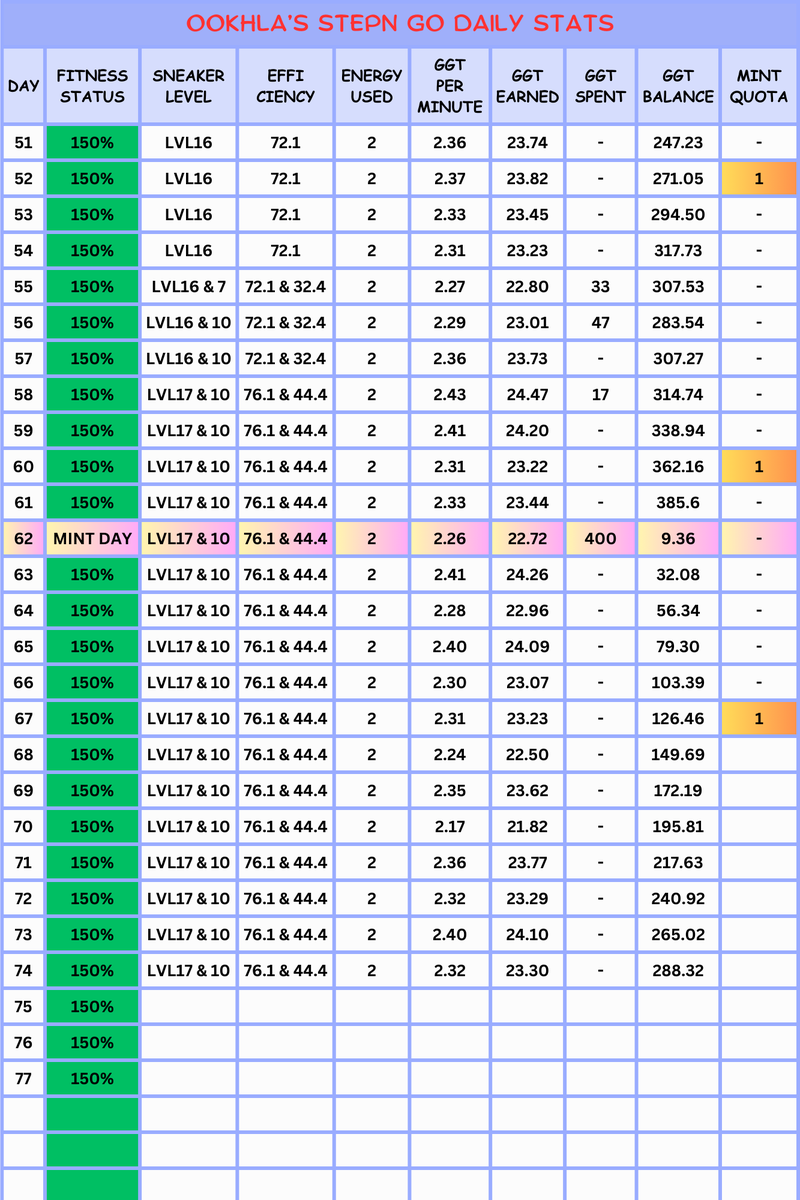The image size is (800, 1200).
Task: Select the 22.50 GGT earned value
Action: (x=527, y=755)
